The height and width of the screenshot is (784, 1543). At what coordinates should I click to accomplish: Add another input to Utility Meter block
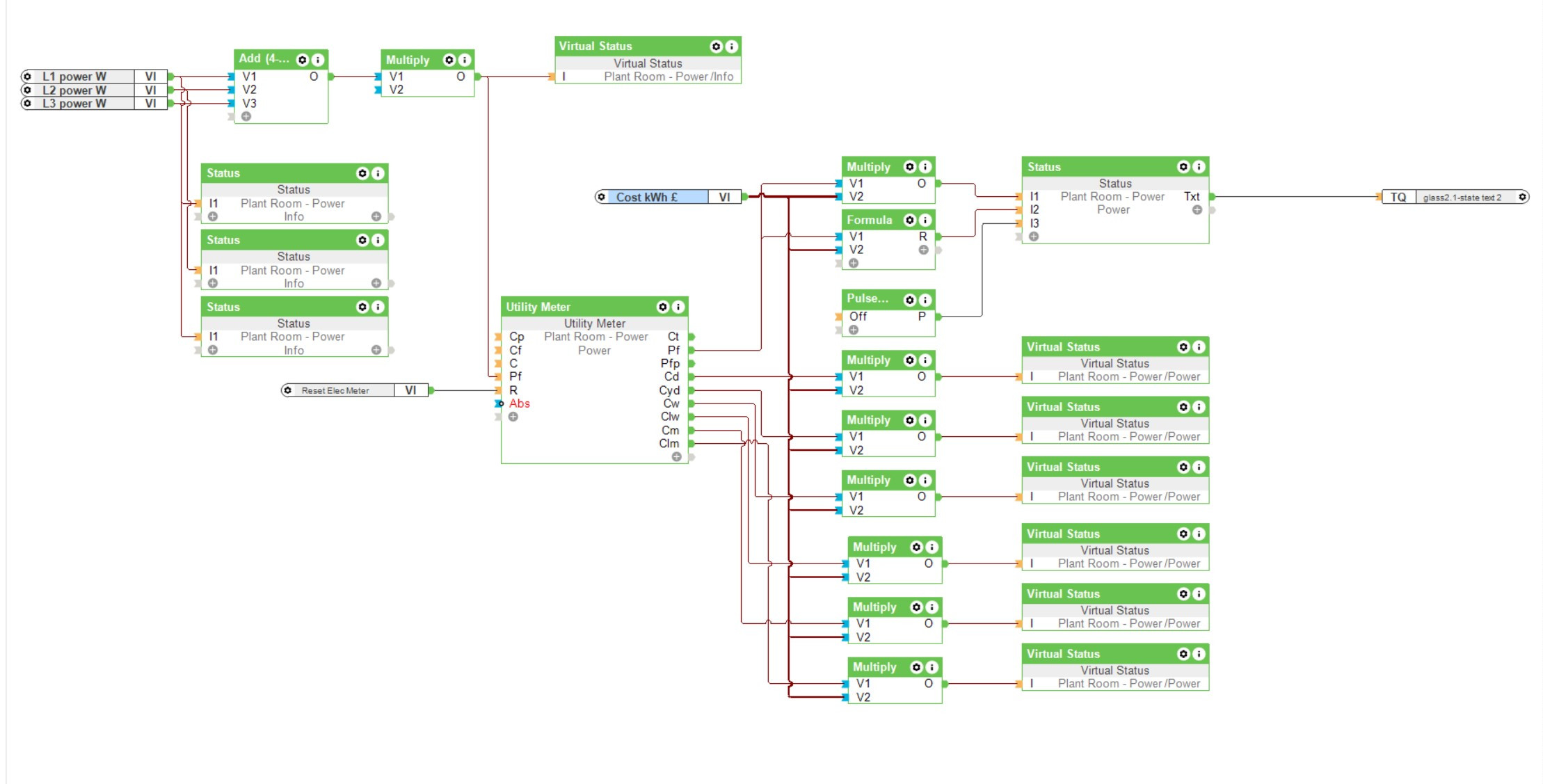513,417
